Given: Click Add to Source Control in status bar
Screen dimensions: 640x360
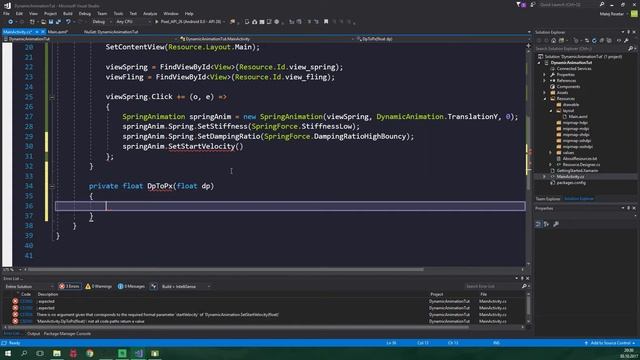Looking at the screenshot, I should point(610,343).
